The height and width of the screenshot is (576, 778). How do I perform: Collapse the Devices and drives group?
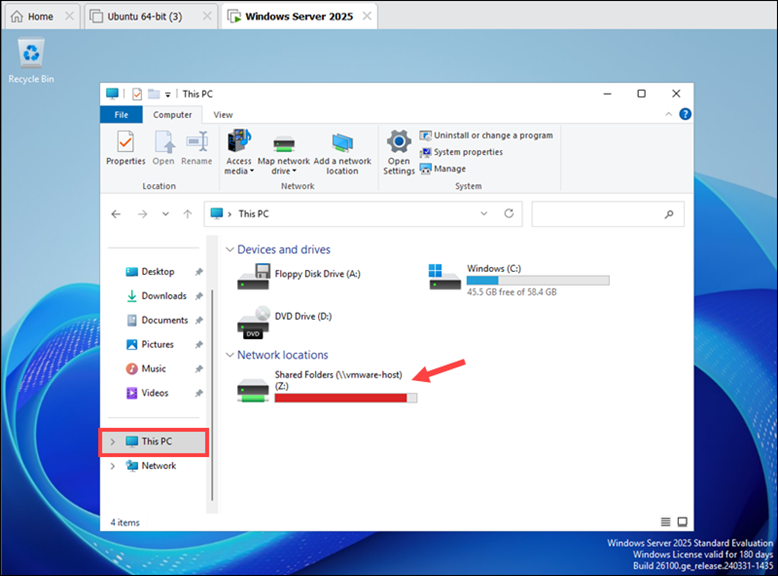click(x=229, y=250)
